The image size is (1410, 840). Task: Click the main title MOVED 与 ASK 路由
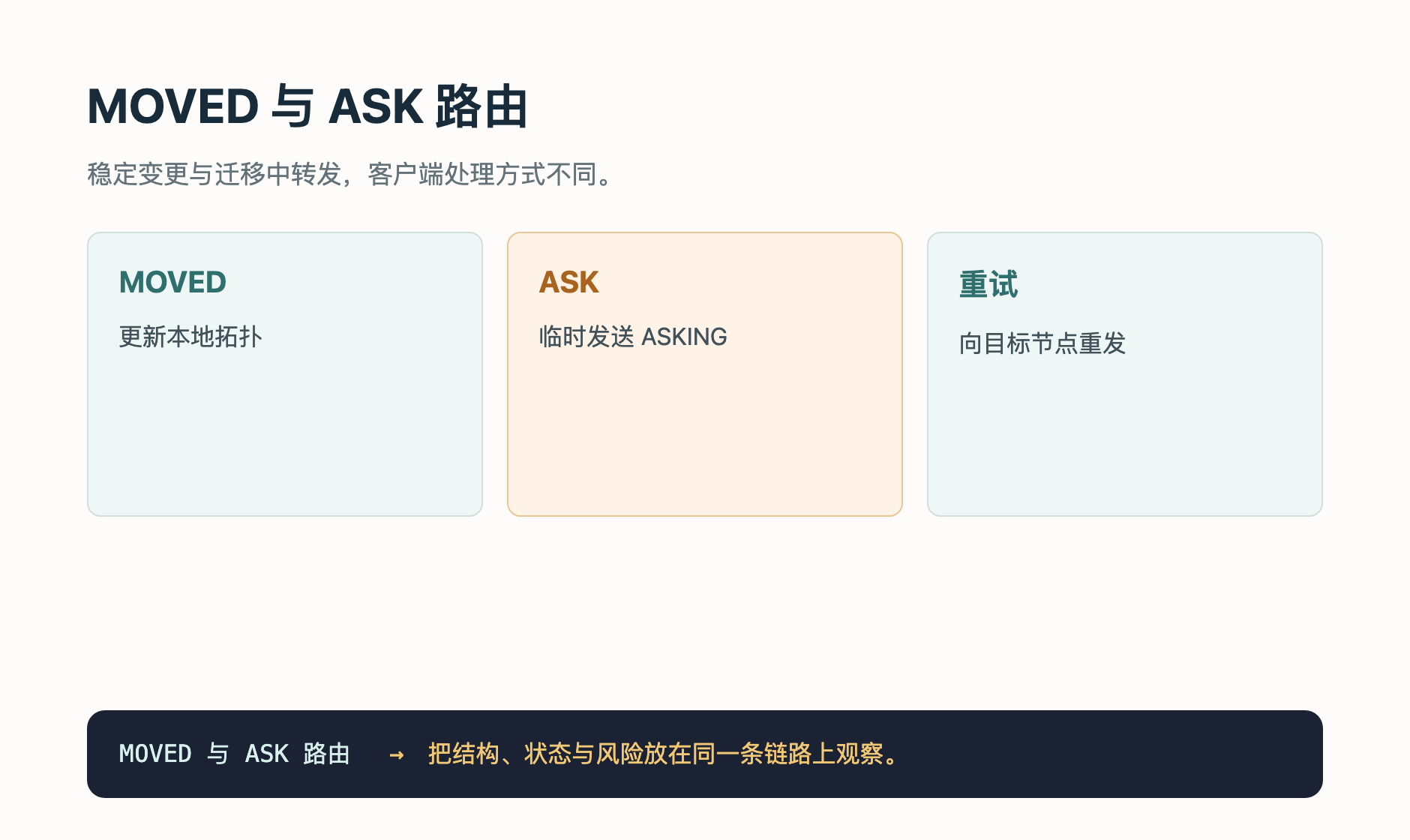pyautogui.click(x=307, y=106)
